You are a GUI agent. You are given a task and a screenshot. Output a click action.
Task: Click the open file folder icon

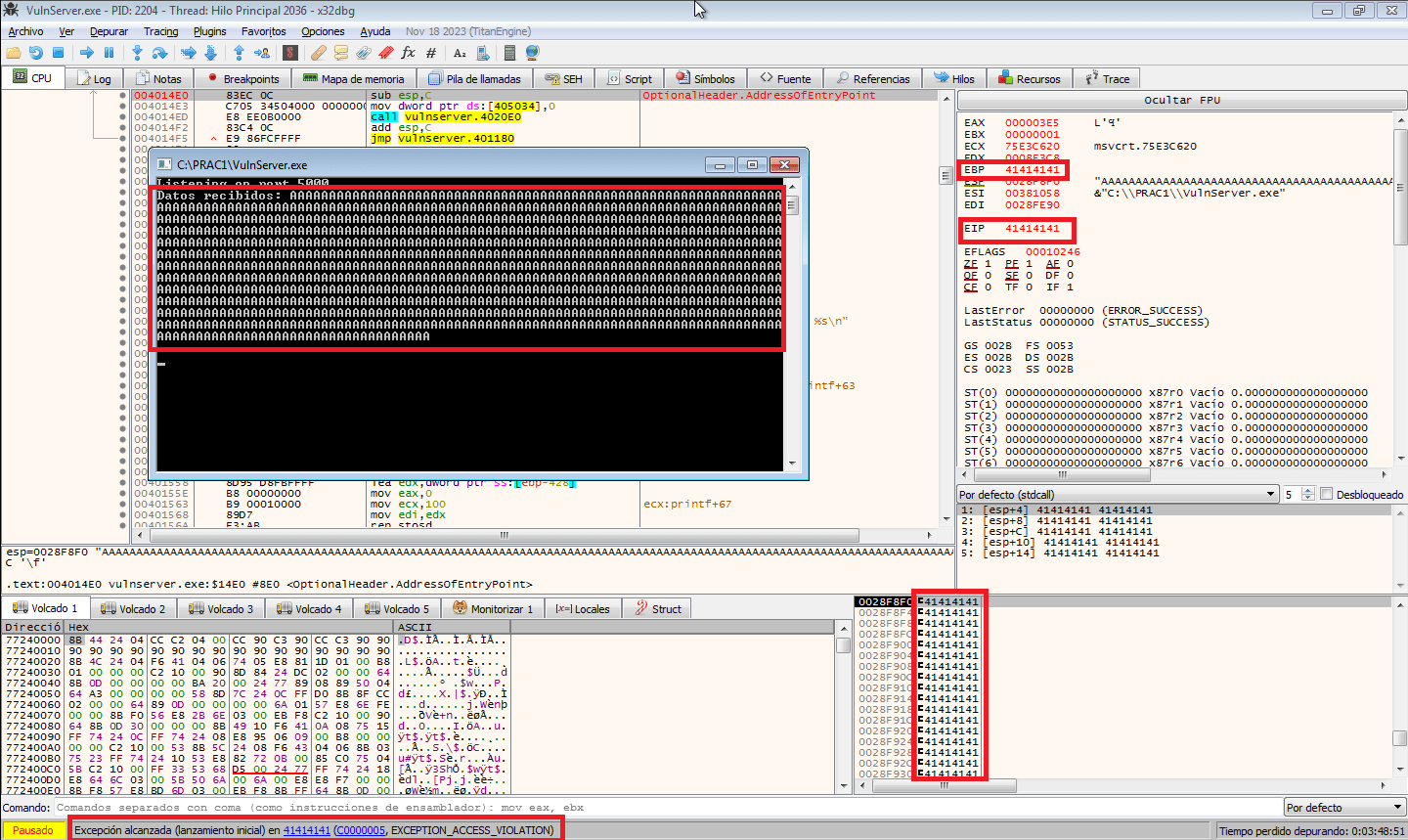point(14,53)
